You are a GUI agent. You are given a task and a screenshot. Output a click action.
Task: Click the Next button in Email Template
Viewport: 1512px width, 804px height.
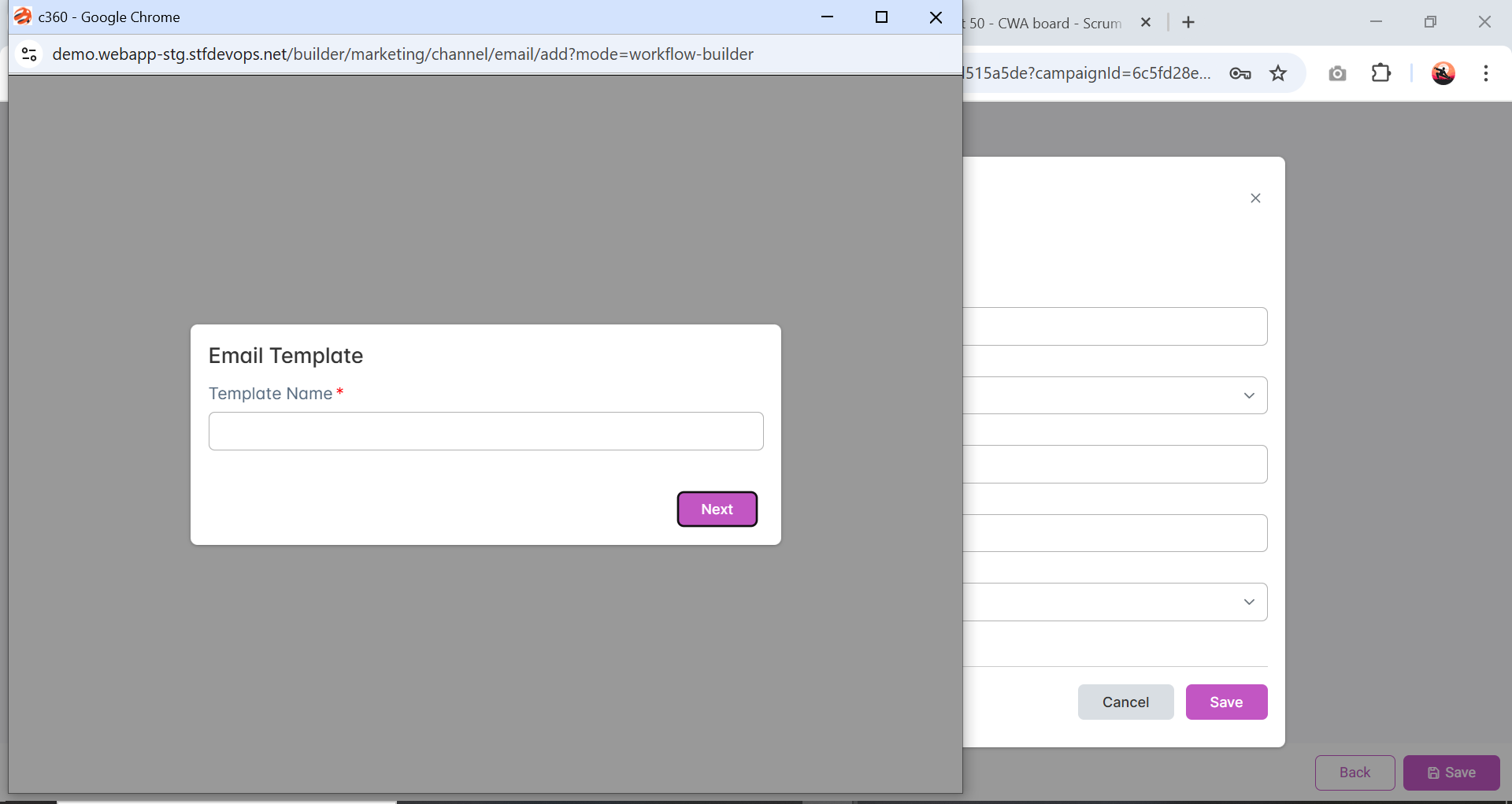[717, 509]
